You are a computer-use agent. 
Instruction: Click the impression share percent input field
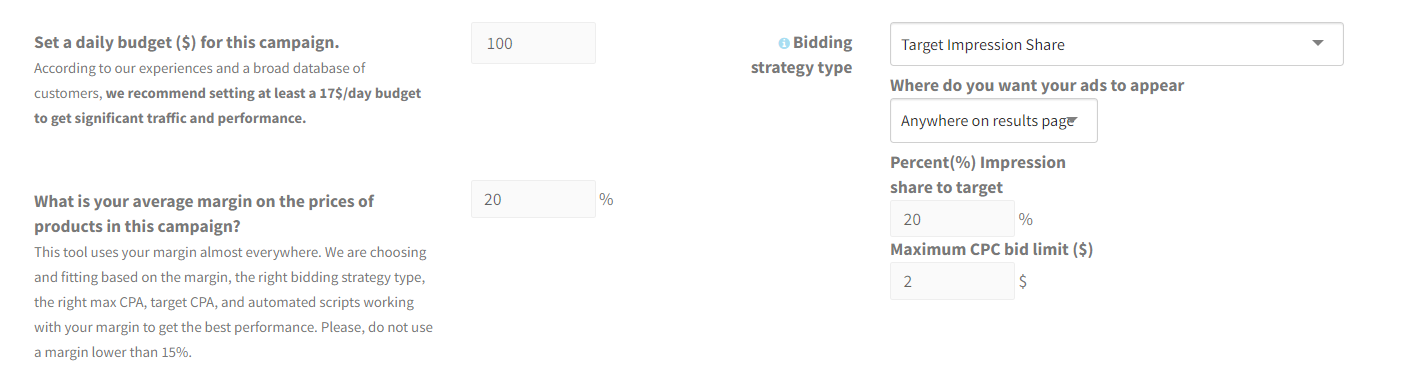(x=952, y=219)
